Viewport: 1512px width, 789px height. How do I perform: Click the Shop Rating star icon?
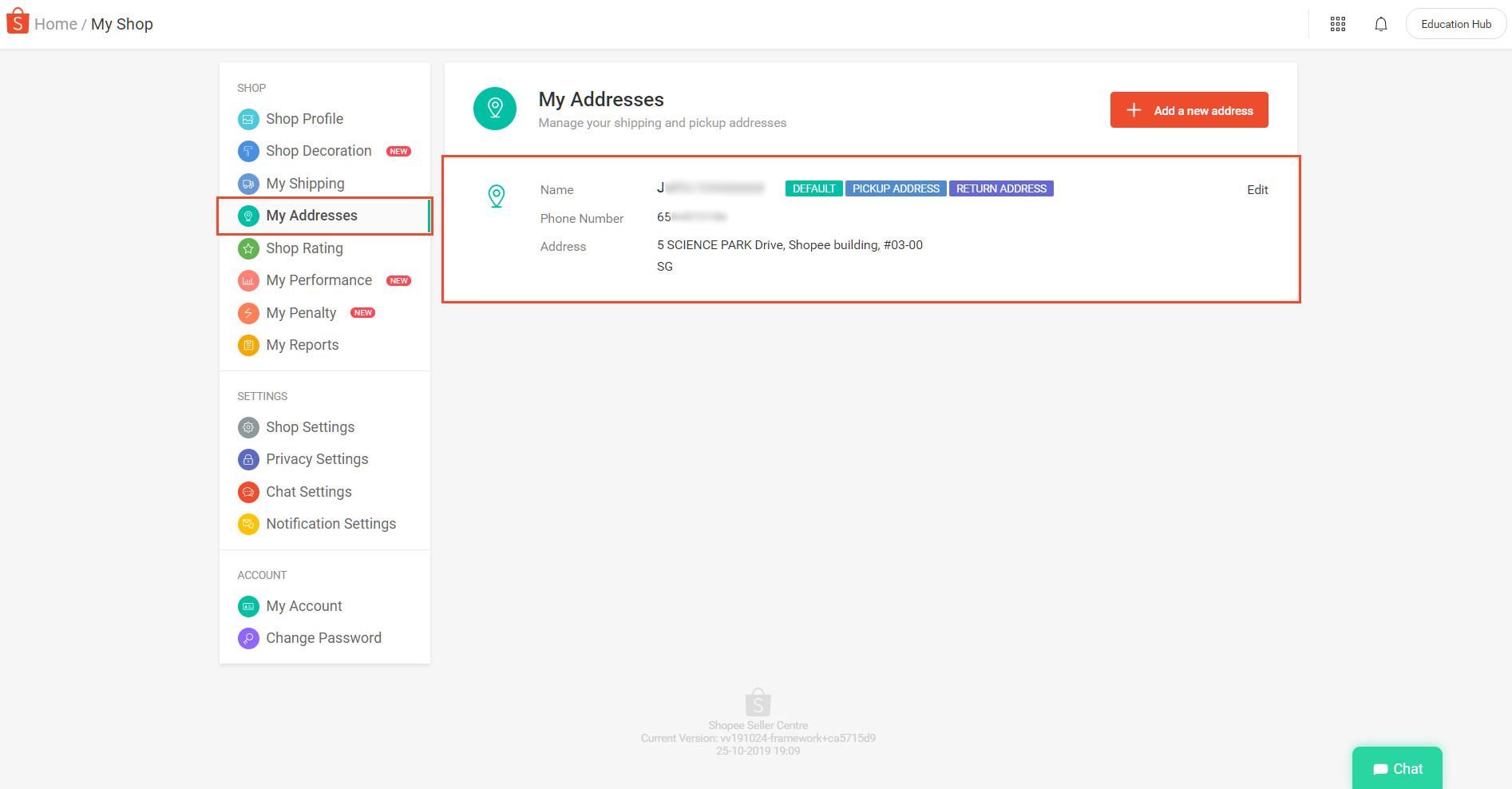(x=248, y=248)
